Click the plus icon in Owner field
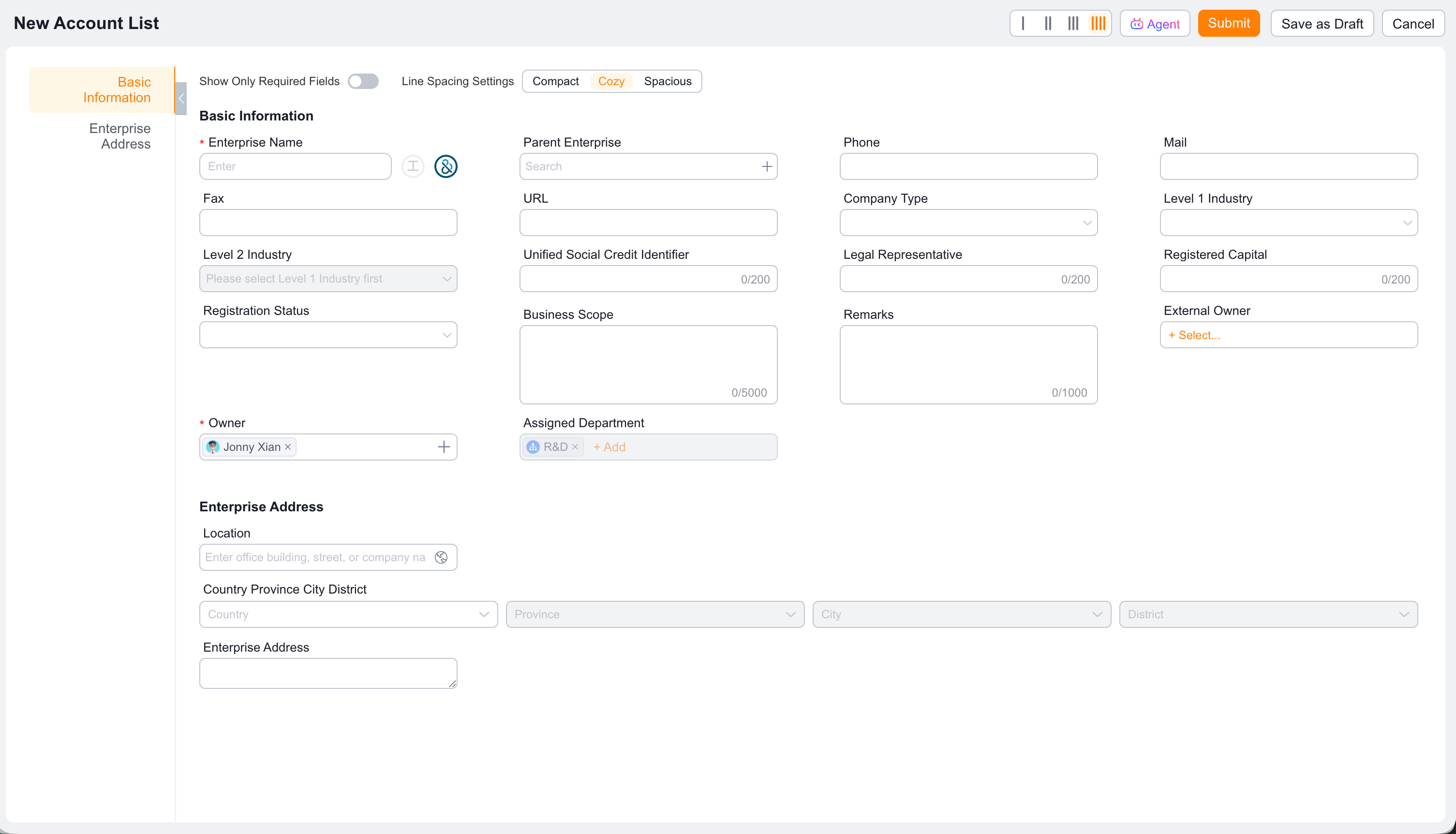 (443, 447)
